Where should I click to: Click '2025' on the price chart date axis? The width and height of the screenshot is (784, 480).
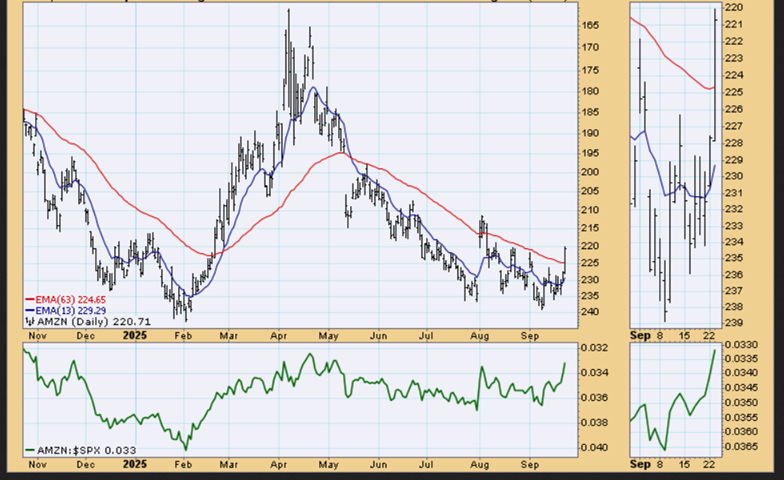click(134, 336)
